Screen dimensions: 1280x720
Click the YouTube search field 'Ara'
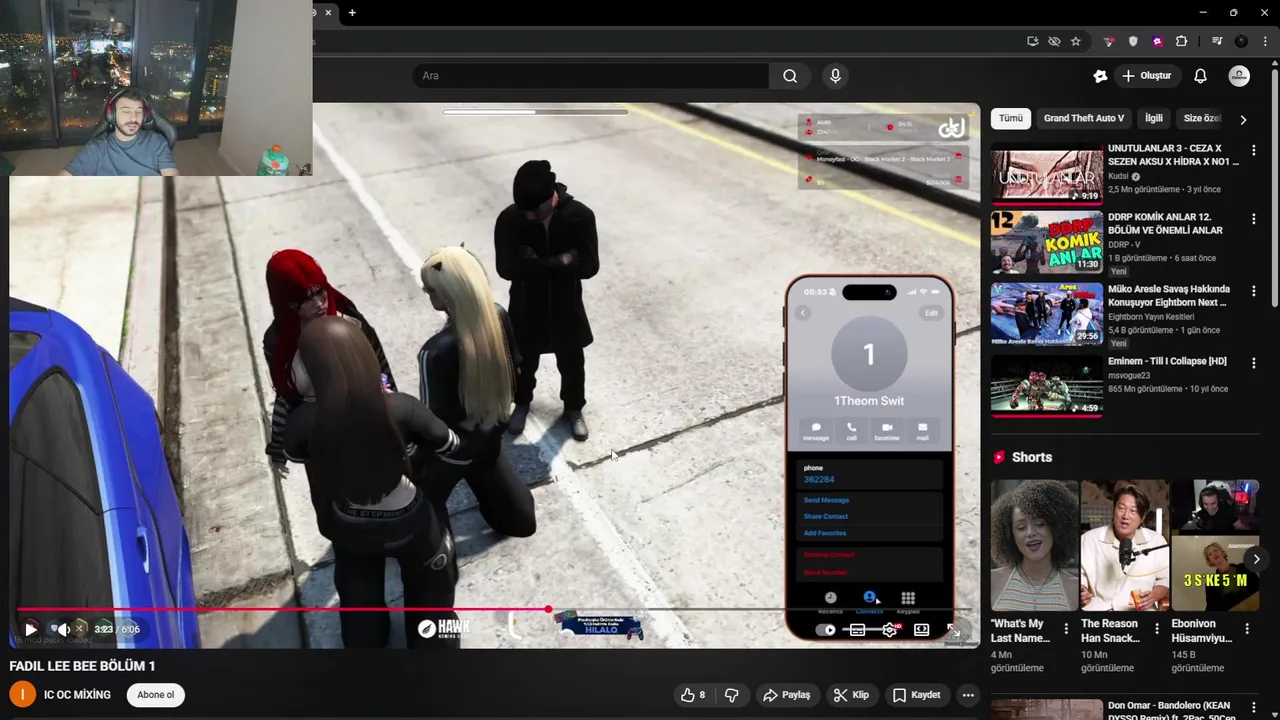point(590,76)
